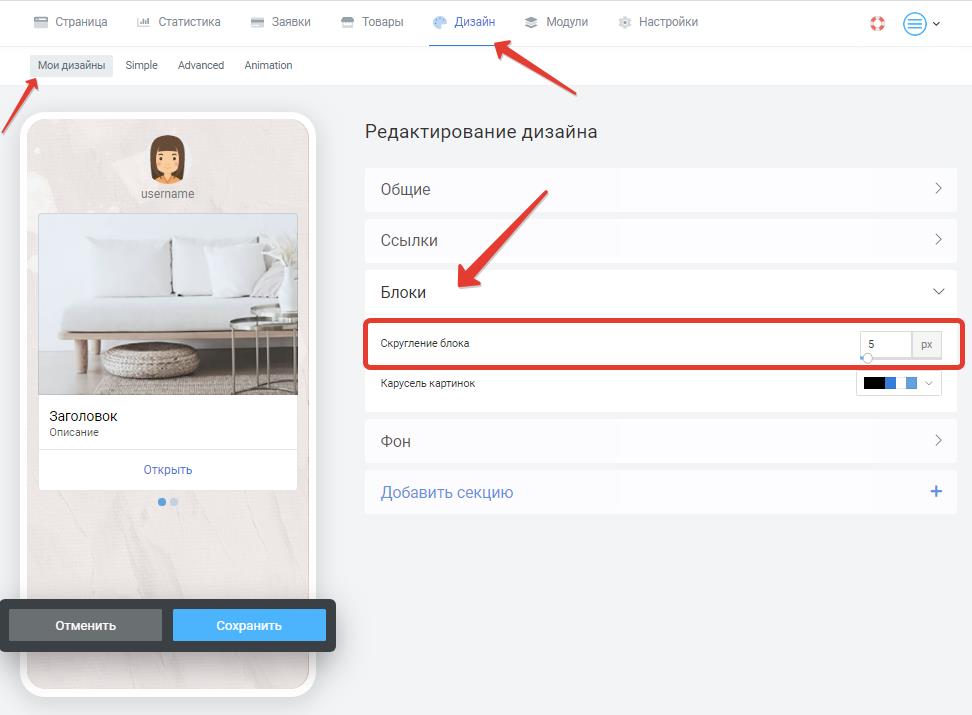The image size is (972, 715).
Task: Click the Страница page icon
Action: pos(41,22)
